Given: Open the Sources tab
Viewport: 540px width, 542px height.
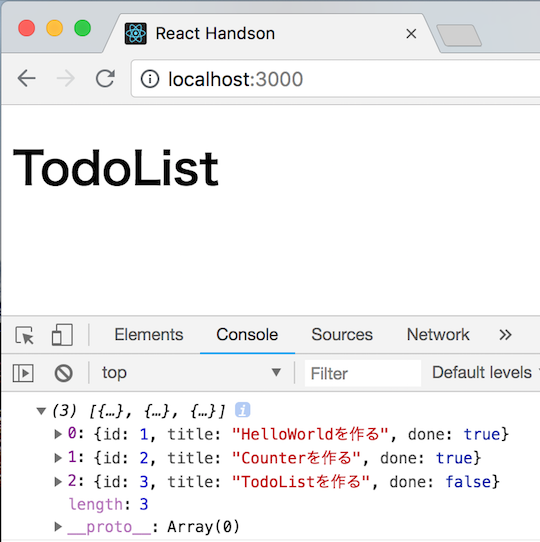Looking at the screenshot, I should coord(342,335).
